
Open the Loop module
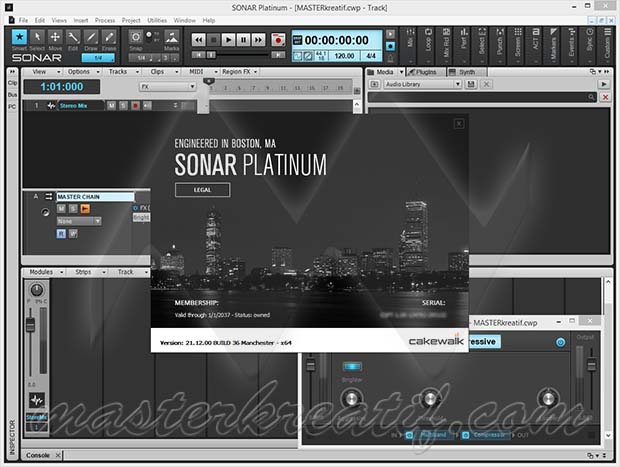[428, 44]
